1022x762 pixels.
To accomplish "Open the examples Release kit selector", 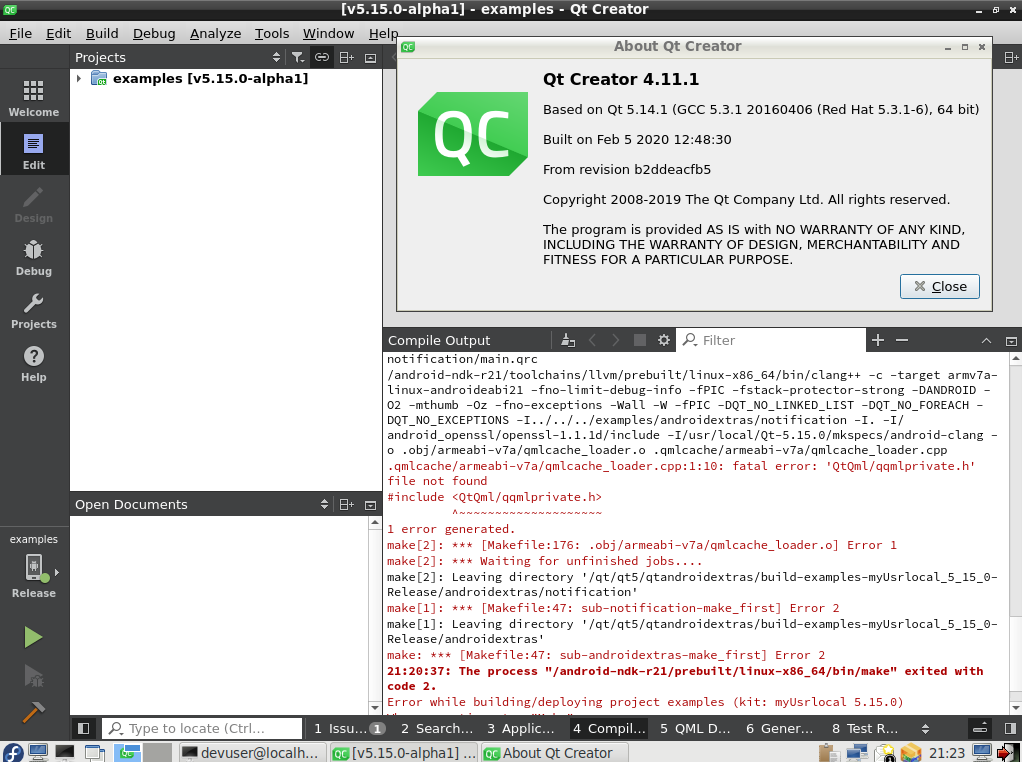I will pos(34,566).
